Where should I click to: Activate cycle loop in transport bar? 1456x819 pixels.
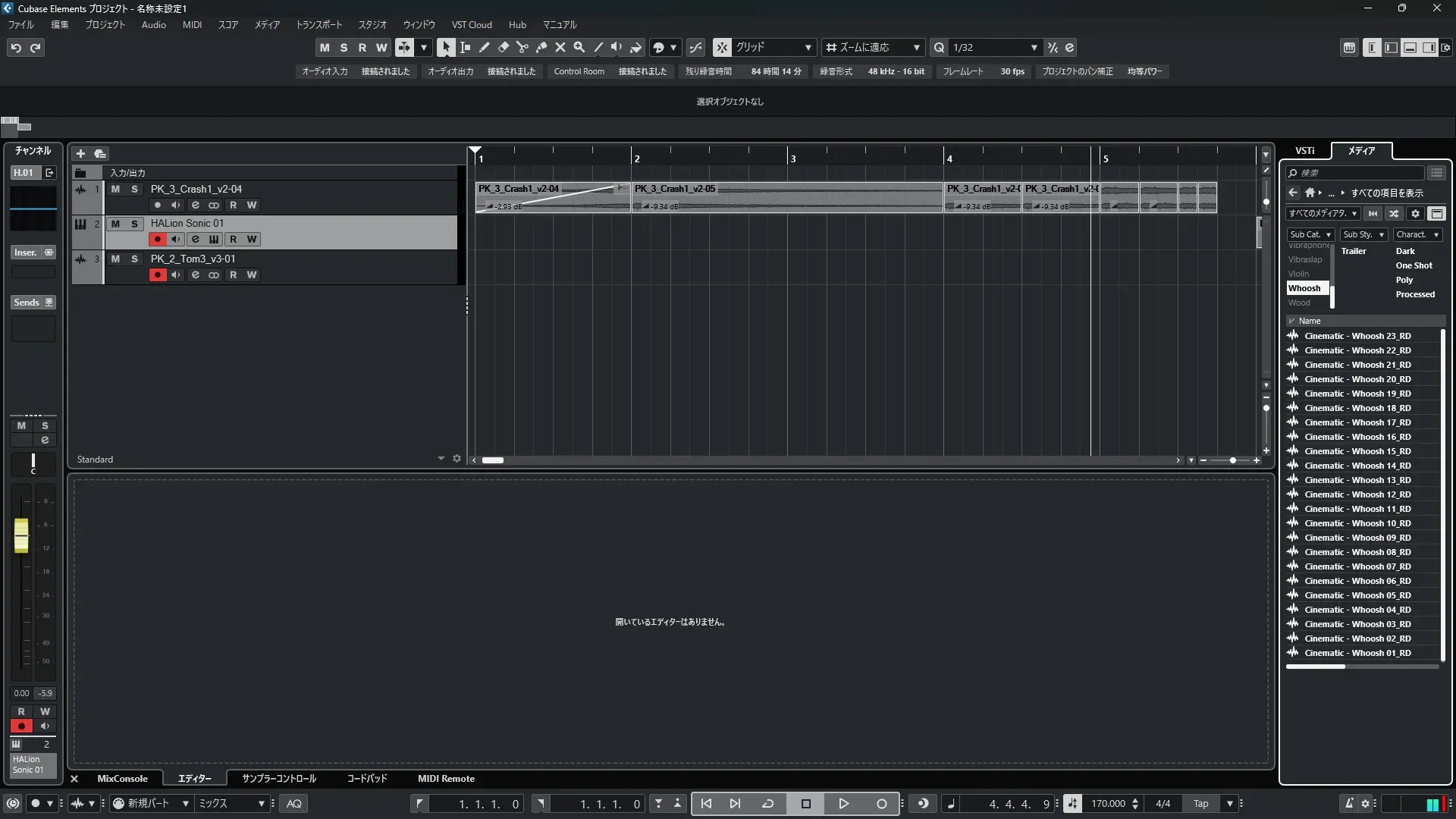coord(767,803)
